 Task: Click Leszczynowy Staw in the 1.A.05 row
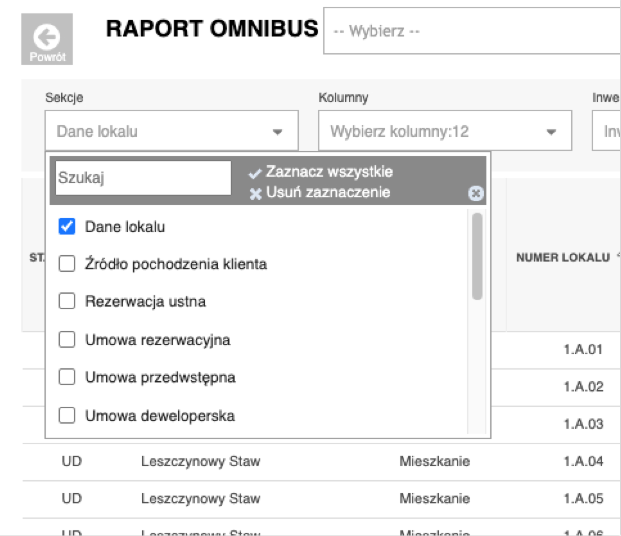[200, 498]
